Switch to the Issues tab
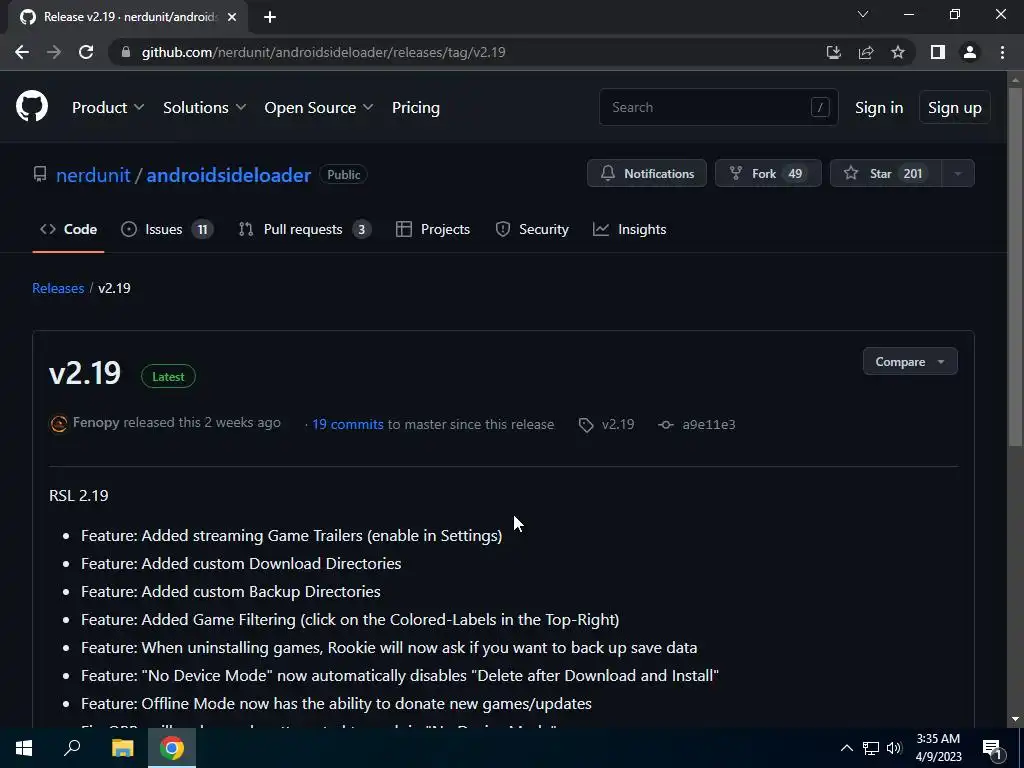 tap(167, 229)
